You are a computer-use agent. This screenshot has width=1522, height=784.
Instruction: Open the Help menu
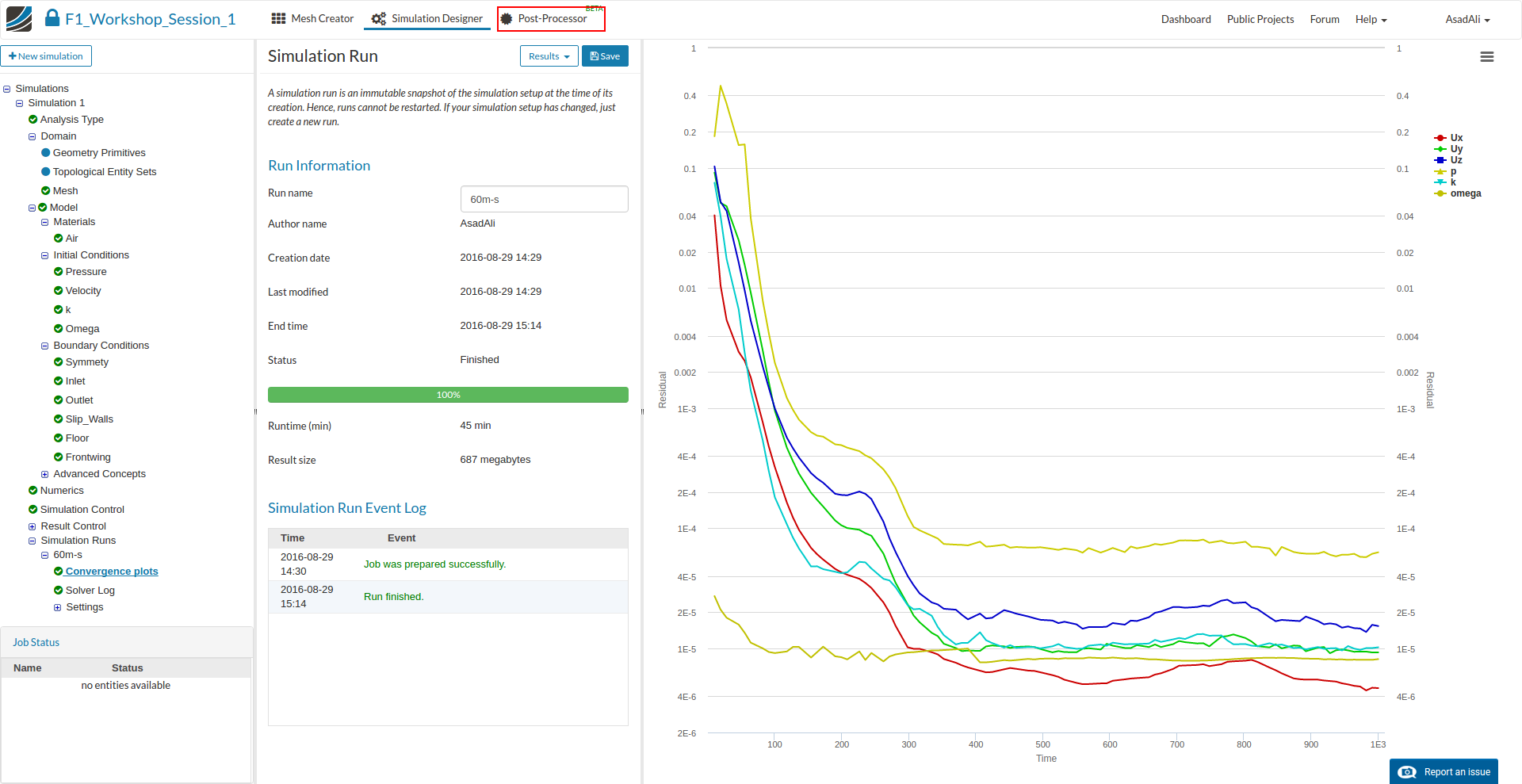[x=1371, y=19]
